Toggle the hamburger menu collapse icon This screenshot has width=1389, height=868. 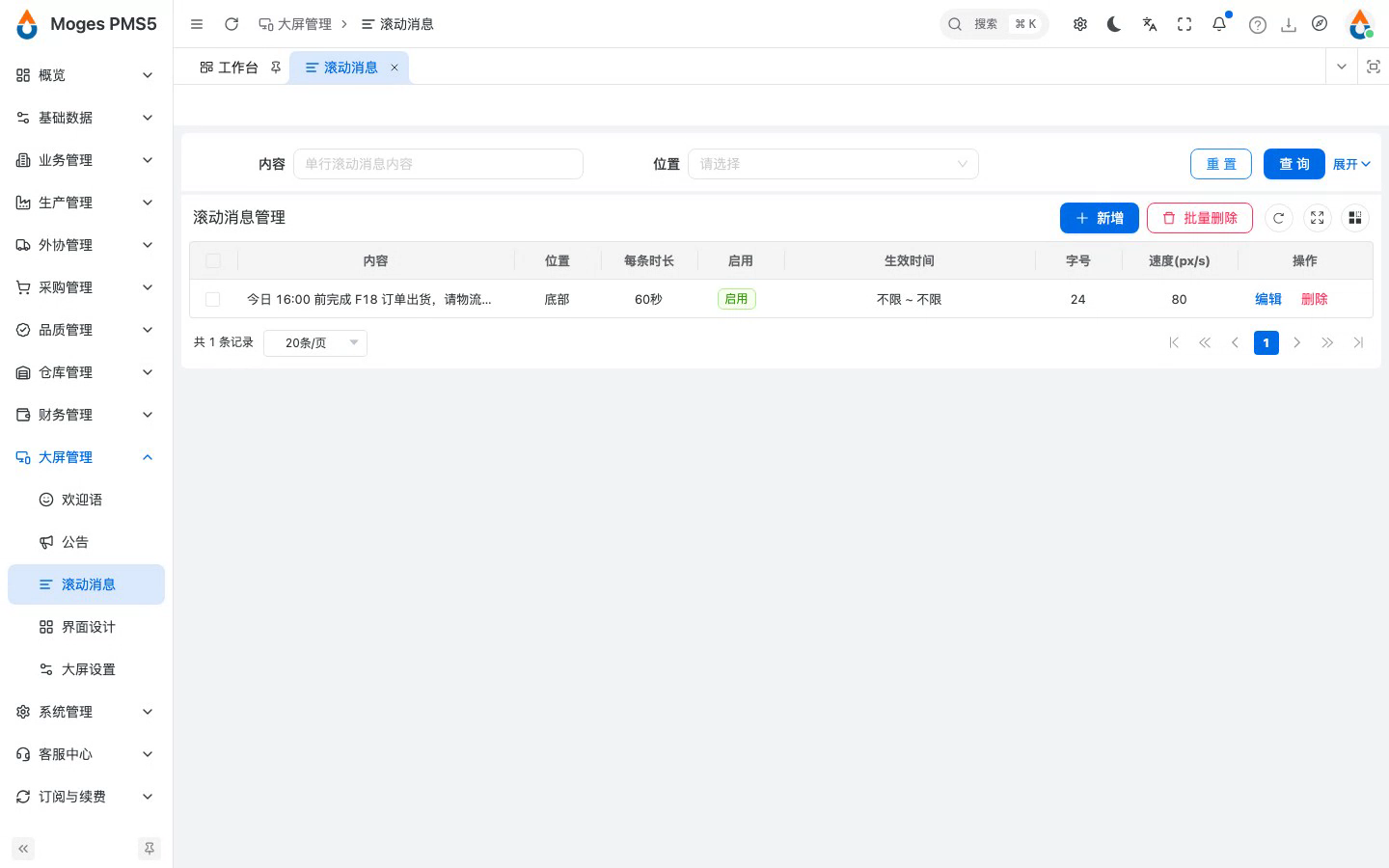[x=197, y=24]
